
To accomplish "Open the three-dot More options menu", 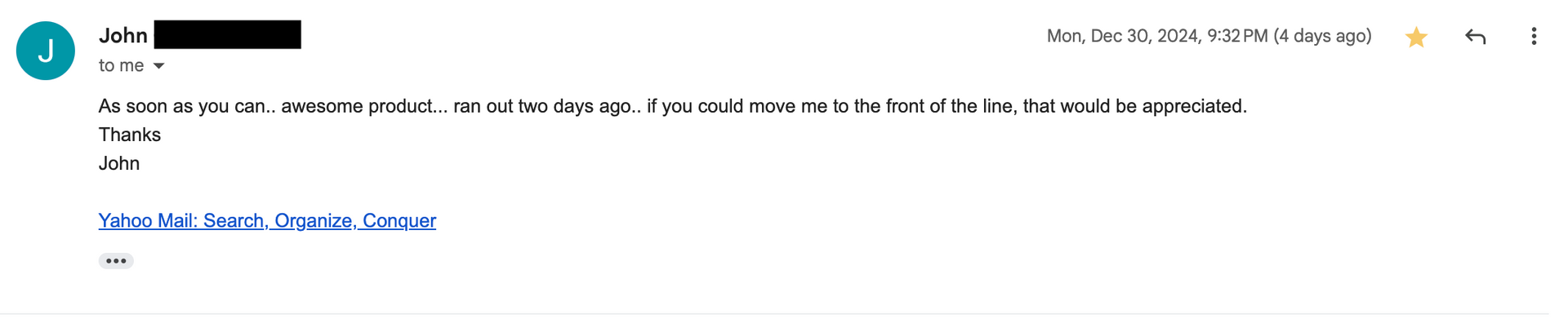I will 1534,36.
